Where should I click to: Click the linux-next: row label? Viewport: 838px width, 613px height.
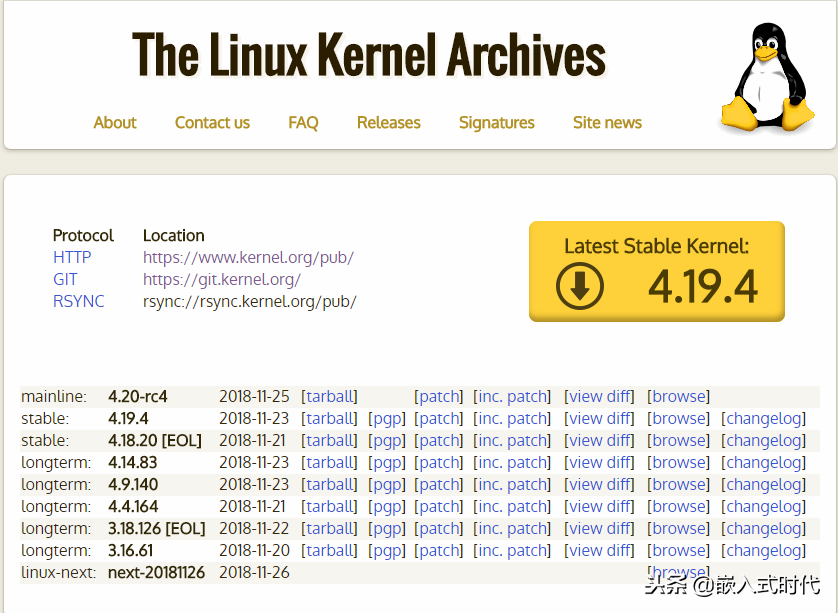[59, 572]
